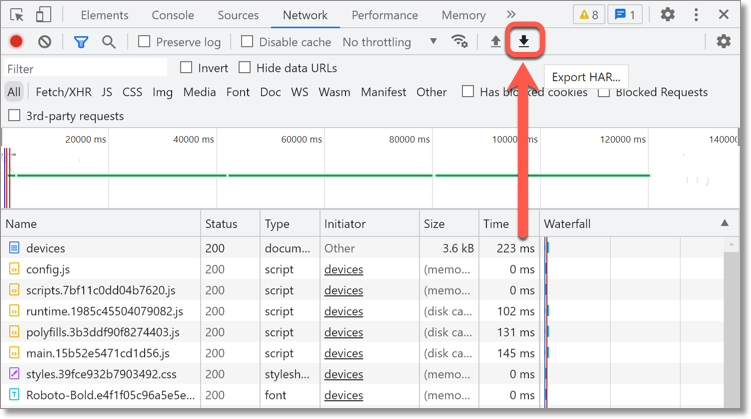Filter by WS requests
Viewport: 751px width, 419px height.
[299, 92]
